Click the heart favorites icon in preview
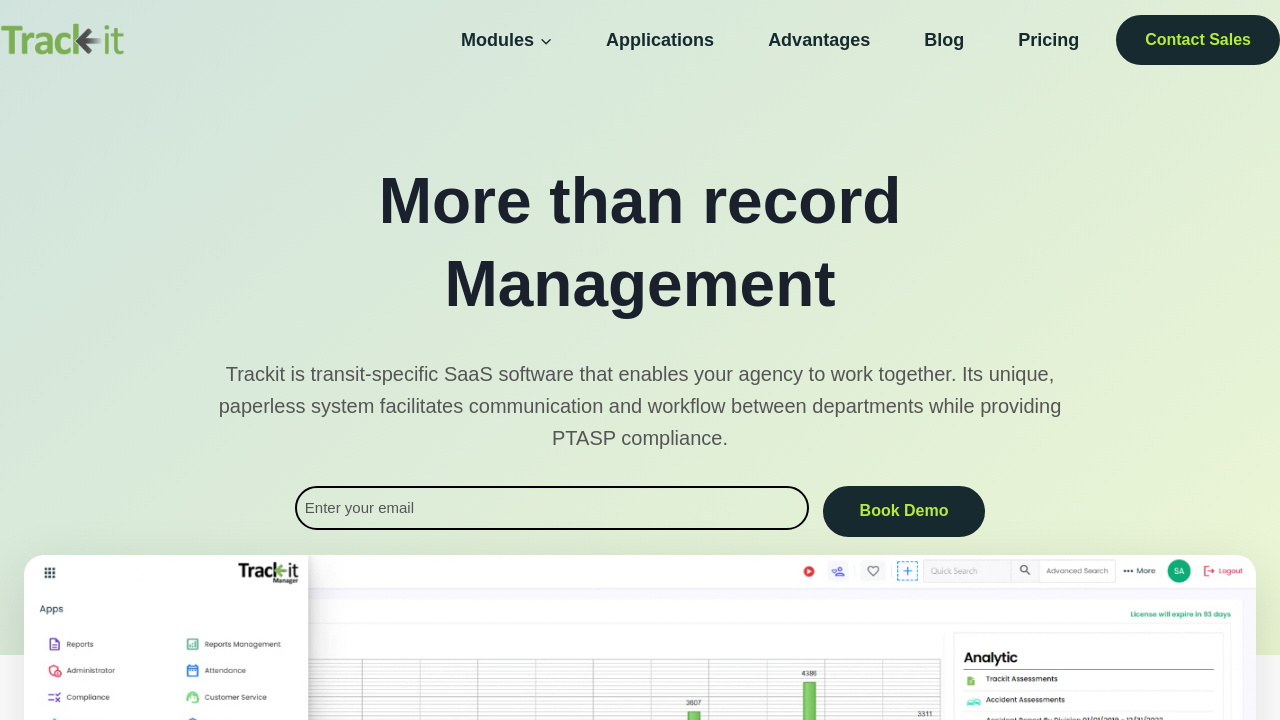 click(x=873, y=571)
